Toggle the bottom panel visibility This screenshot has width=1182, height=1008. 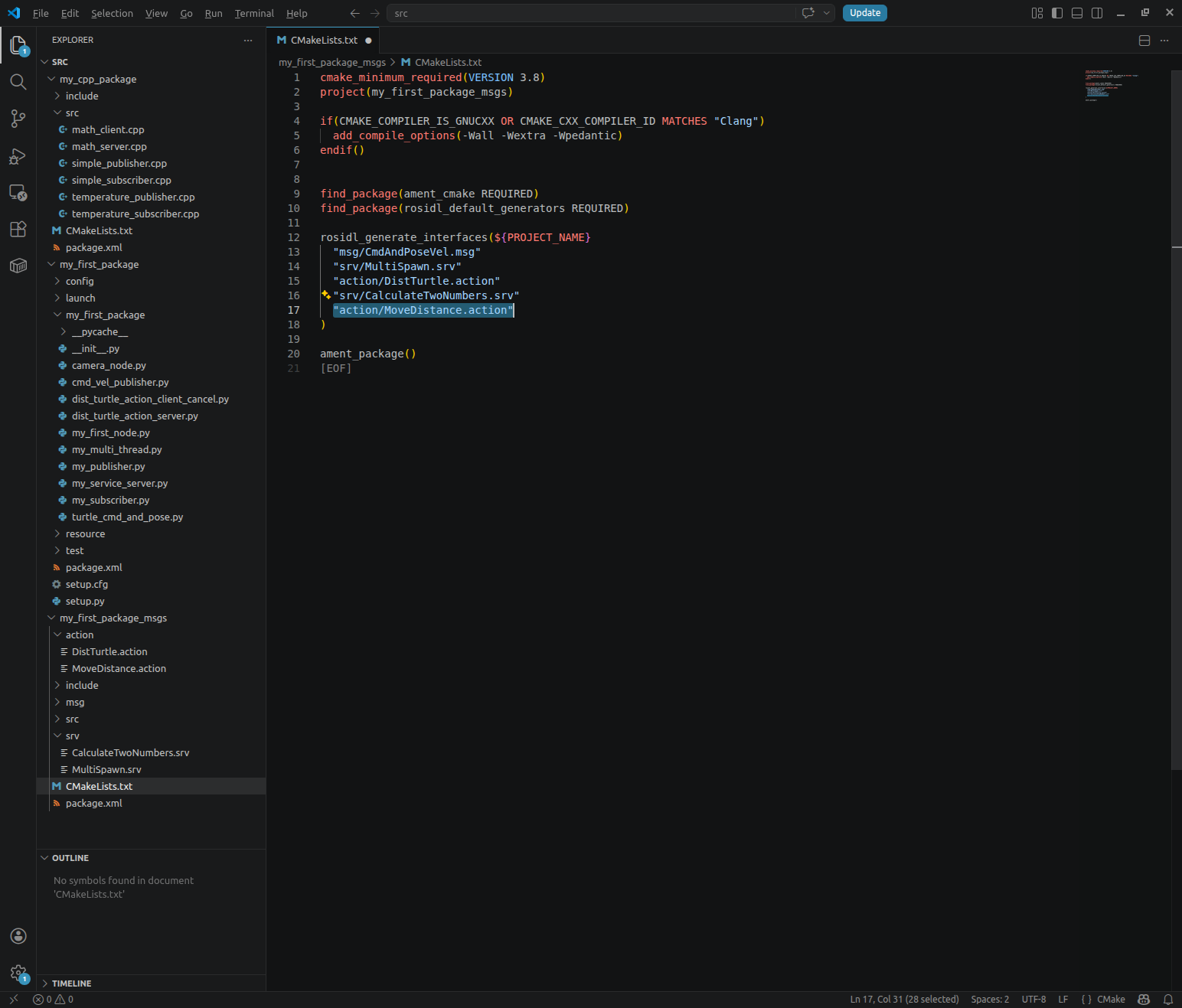tap(1077, 13)
